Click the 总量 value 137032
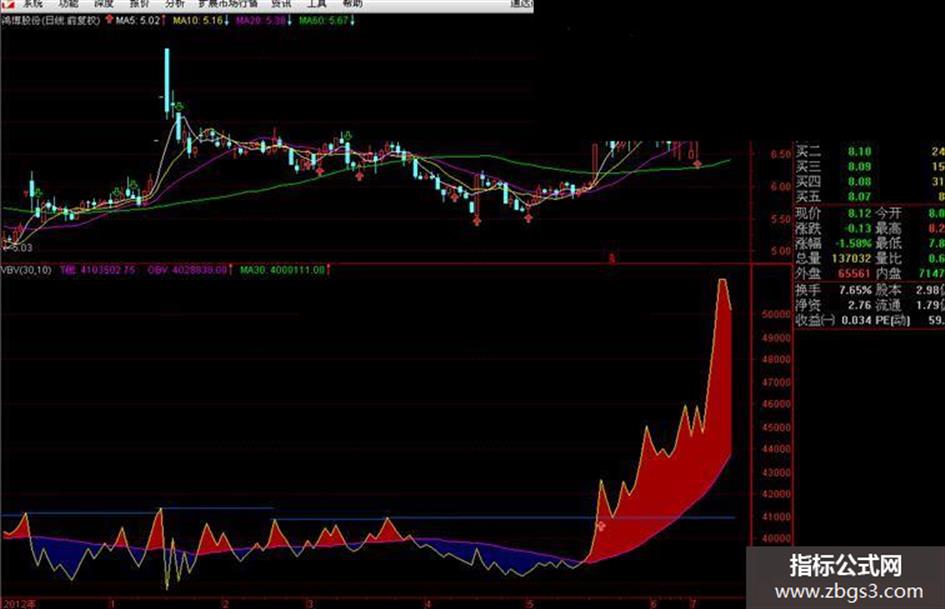 pyautogui.click(x=850, y=259)
